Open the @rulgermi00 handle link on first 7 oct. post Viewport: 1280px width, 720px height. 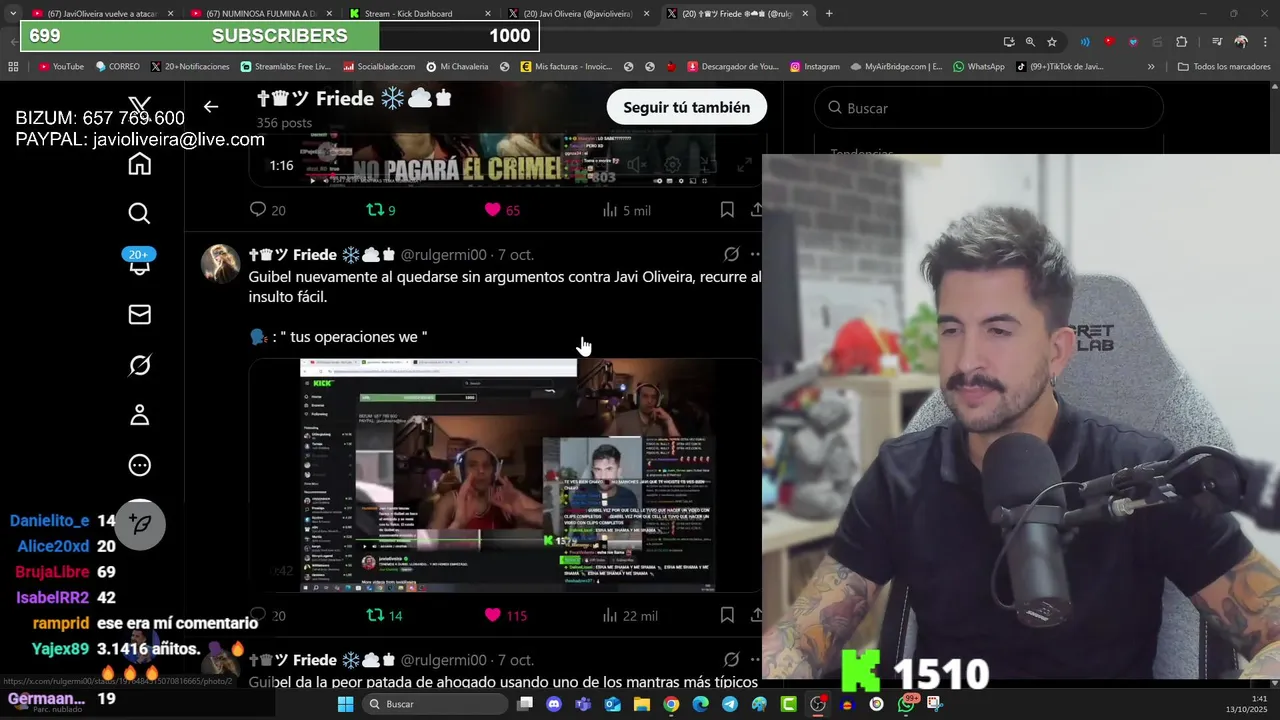point(443,255)
